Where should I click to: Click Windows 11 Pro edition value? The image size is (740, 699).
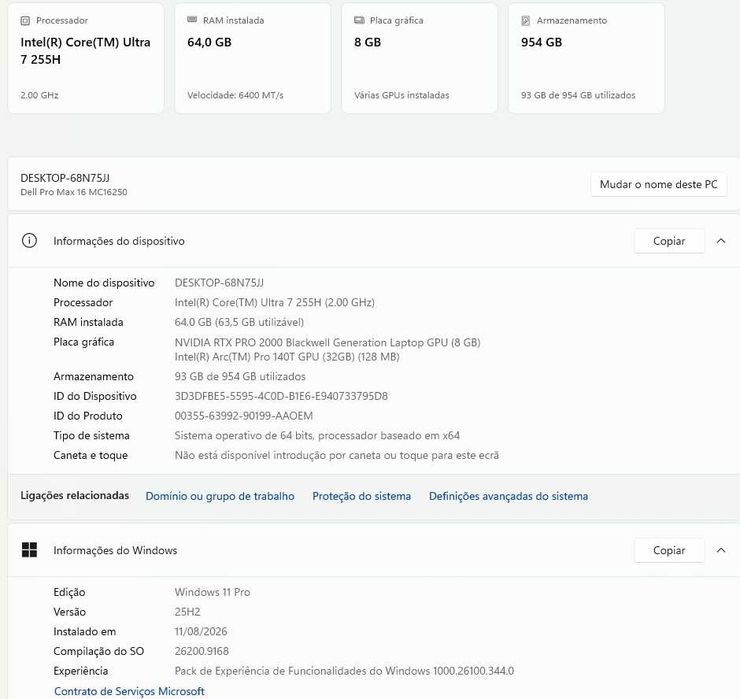[x=212, y=592]
